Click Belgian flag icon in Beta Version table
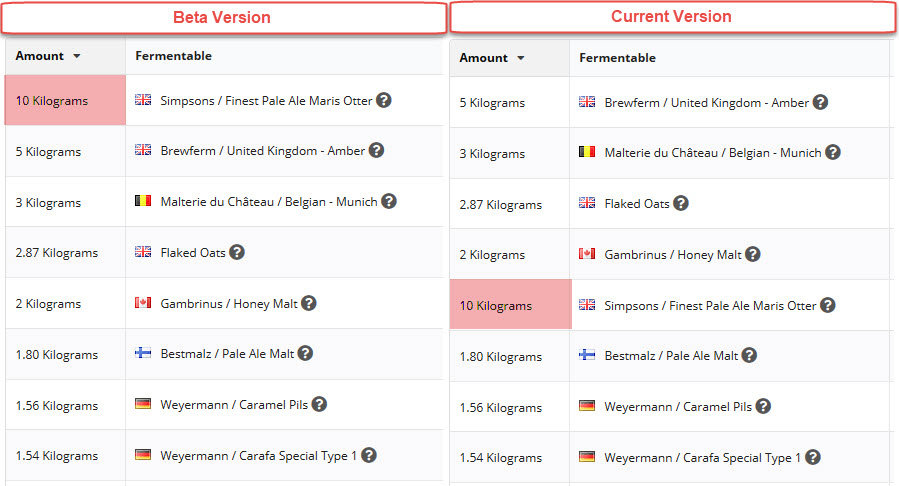 [143, 201]
